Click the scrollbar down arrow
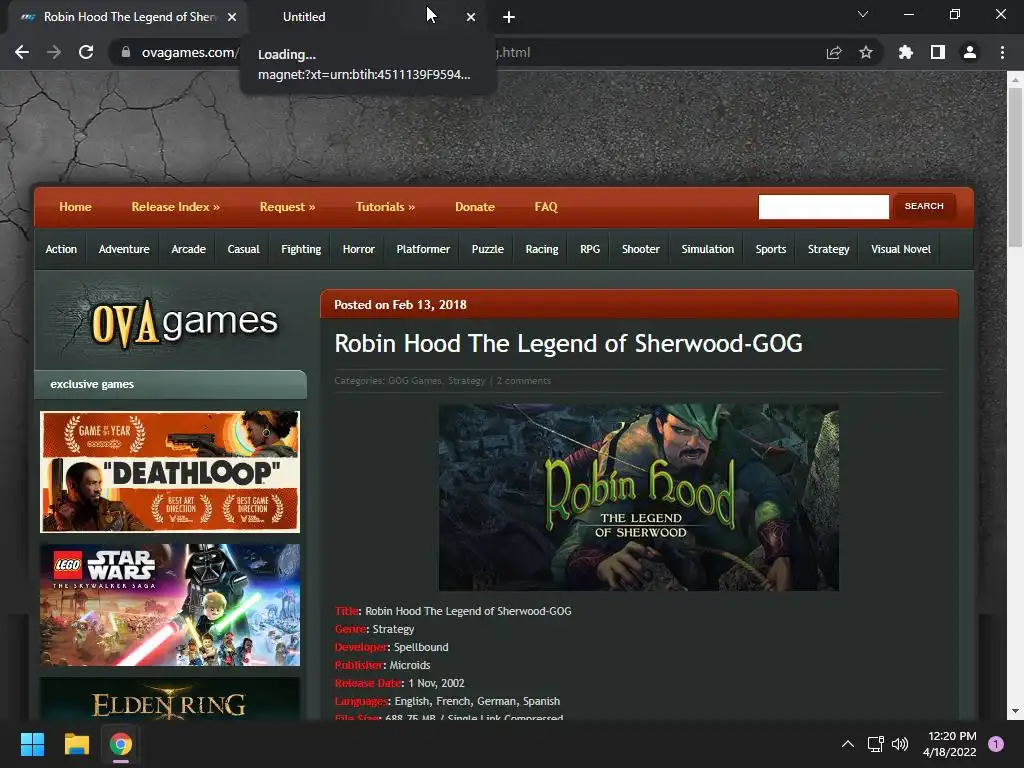The width and height of the screenshot is (1024, 768). point(1014,711)
